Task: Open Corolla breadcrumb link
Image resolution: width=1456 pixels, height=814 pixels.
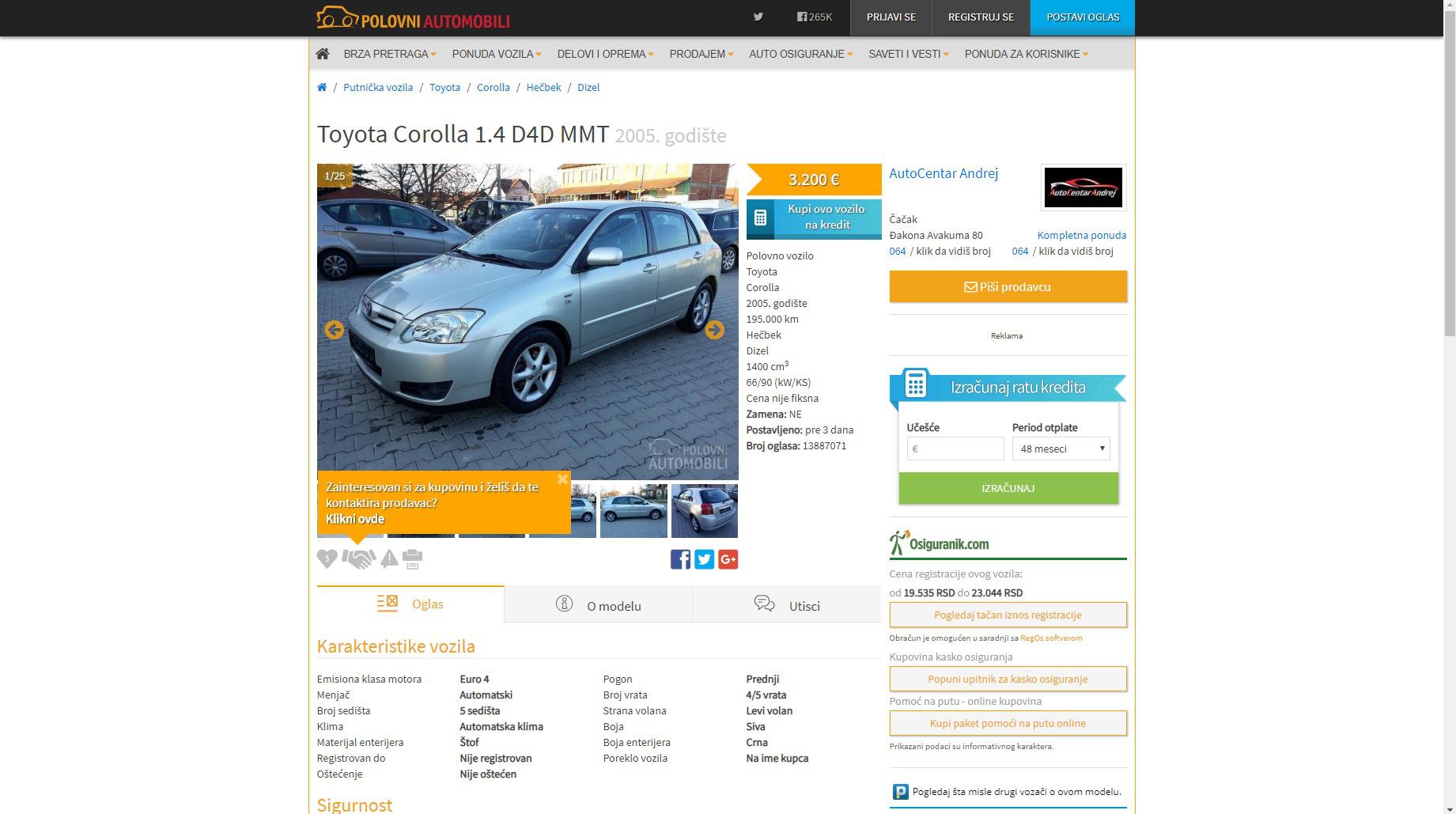Action: (x=494, y=87)
